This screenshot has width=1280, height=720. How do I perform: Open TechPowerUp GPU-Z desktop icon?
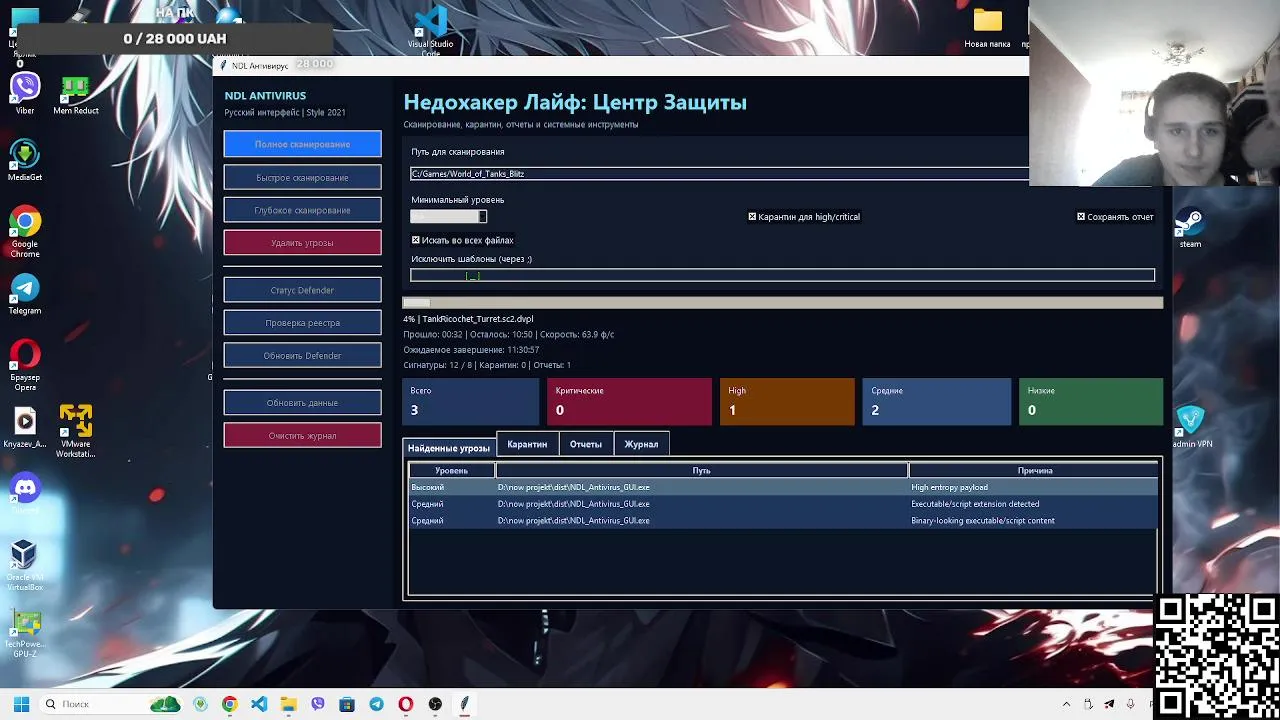point(25,633)
